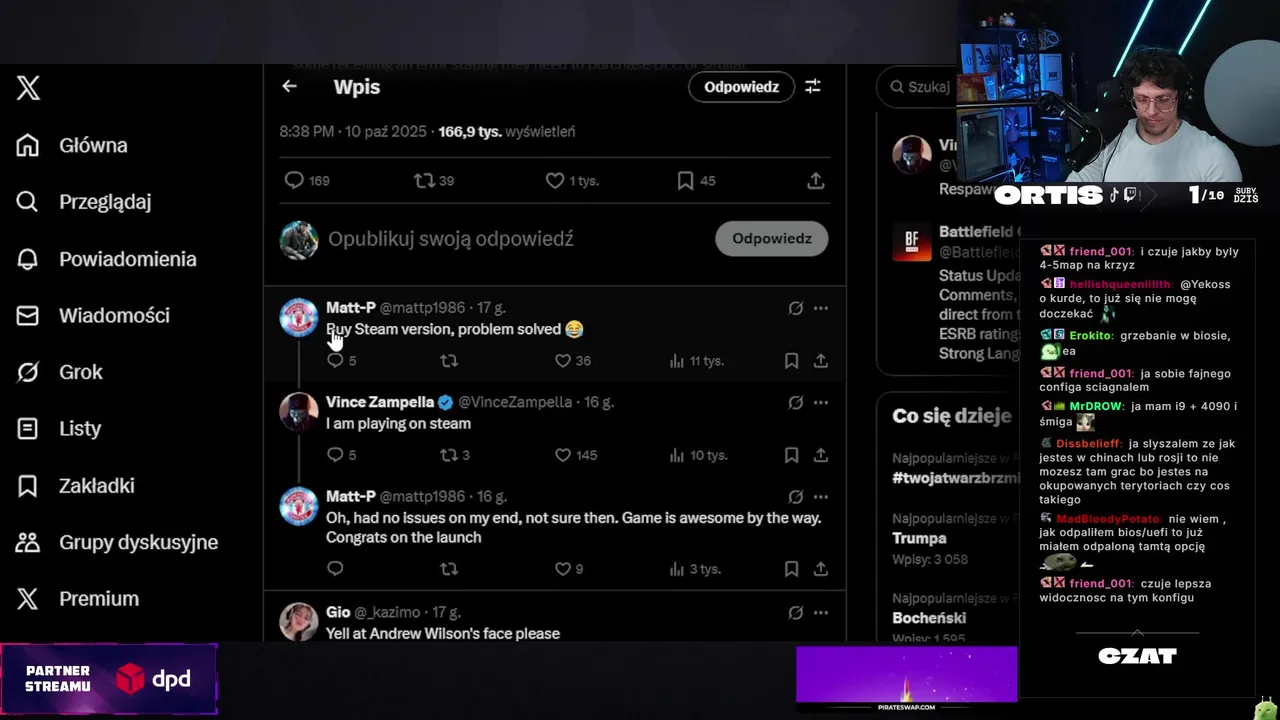Click the dpd partner streamu banner
The width and height of the screenshot is (1280, 720).
point(108,680)
